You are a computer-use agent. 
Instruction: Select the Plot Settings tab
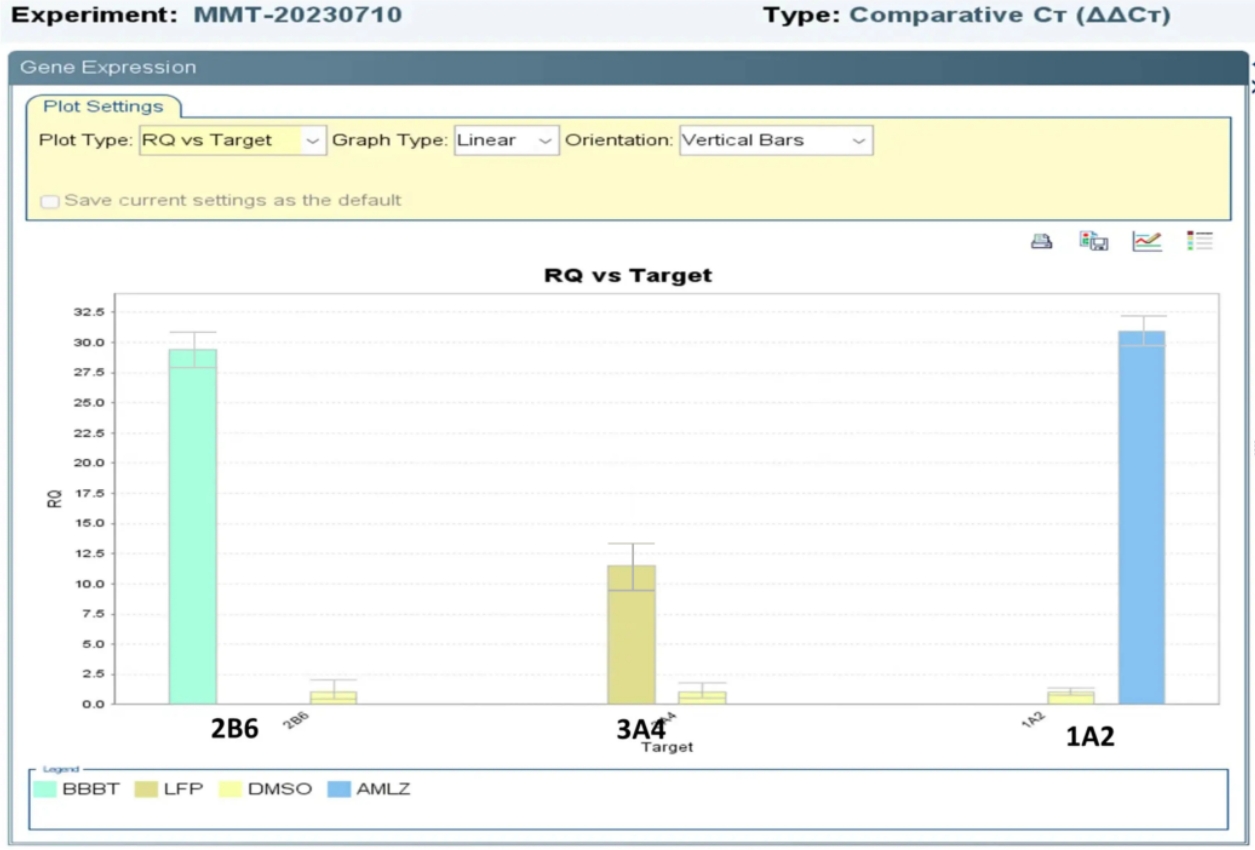point(103,107)
